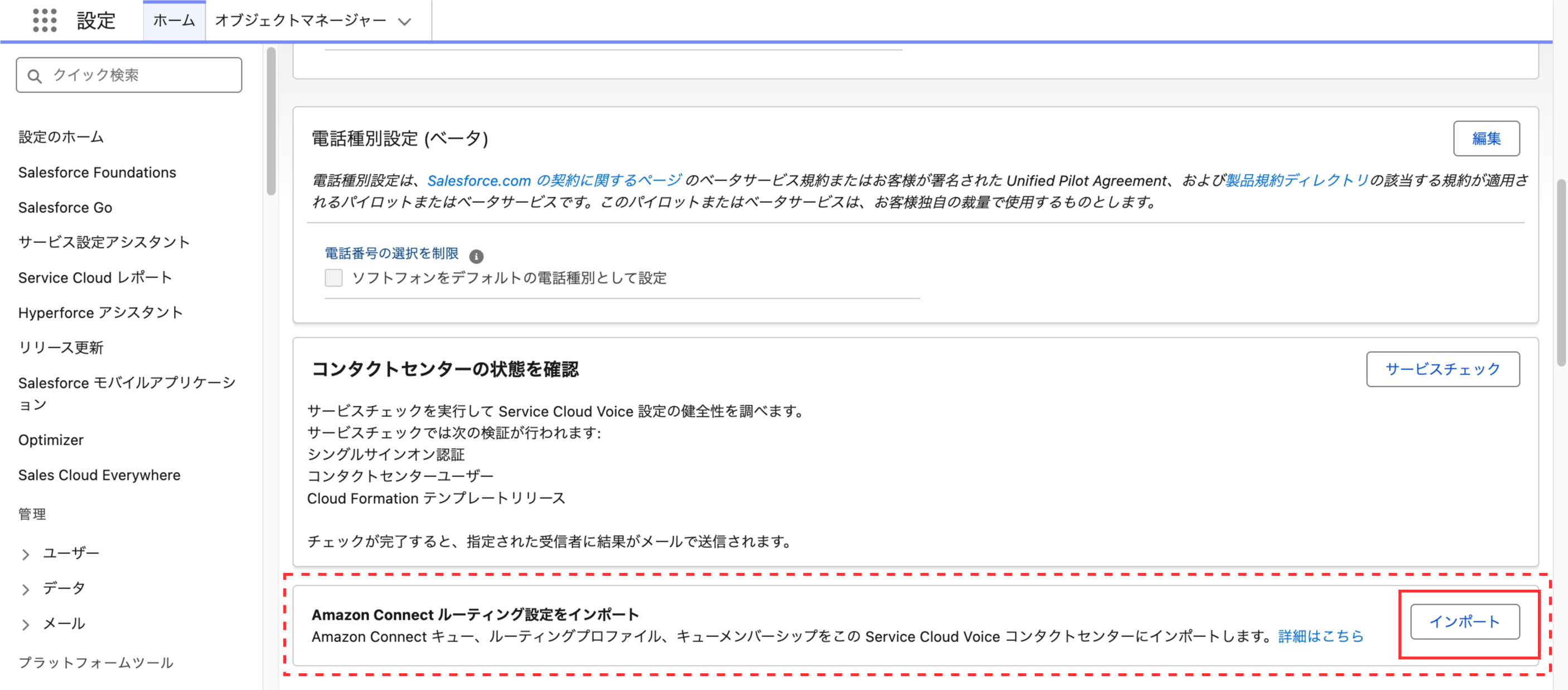Screen dimensions: 1568x690
Task: Enable ソフトフォンをデフォルトの電話種別として設定 checkbox
Action: [333, 278]
